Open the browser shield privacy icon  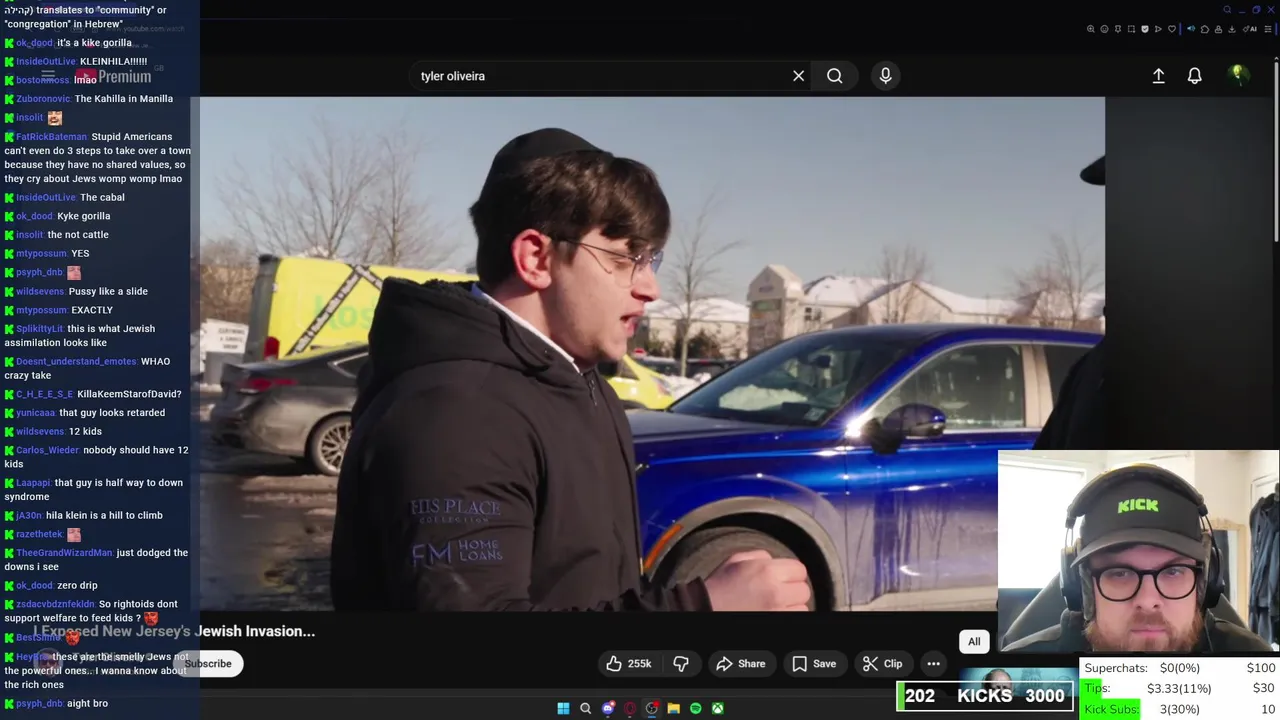click(x=1145, y=29)
